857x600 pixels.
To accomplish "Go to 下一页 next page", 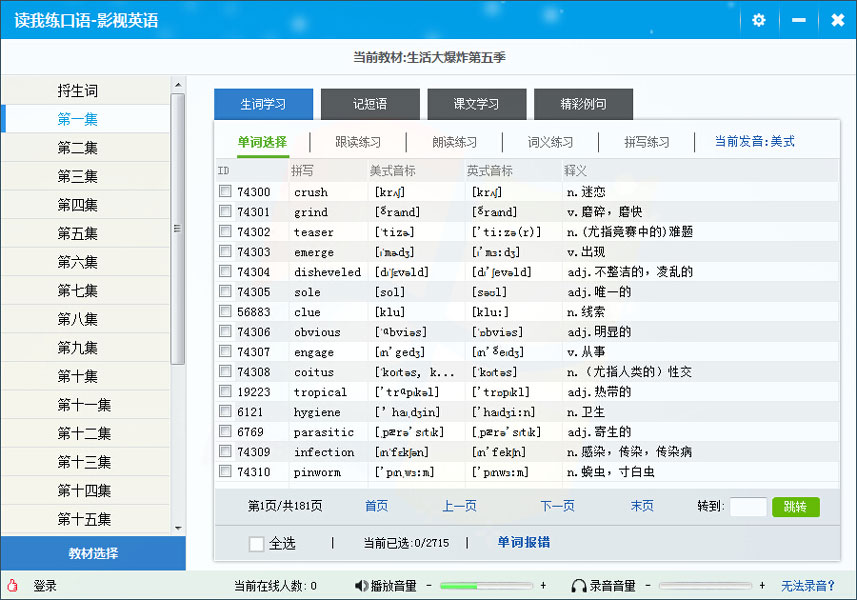I will point(557,507).
